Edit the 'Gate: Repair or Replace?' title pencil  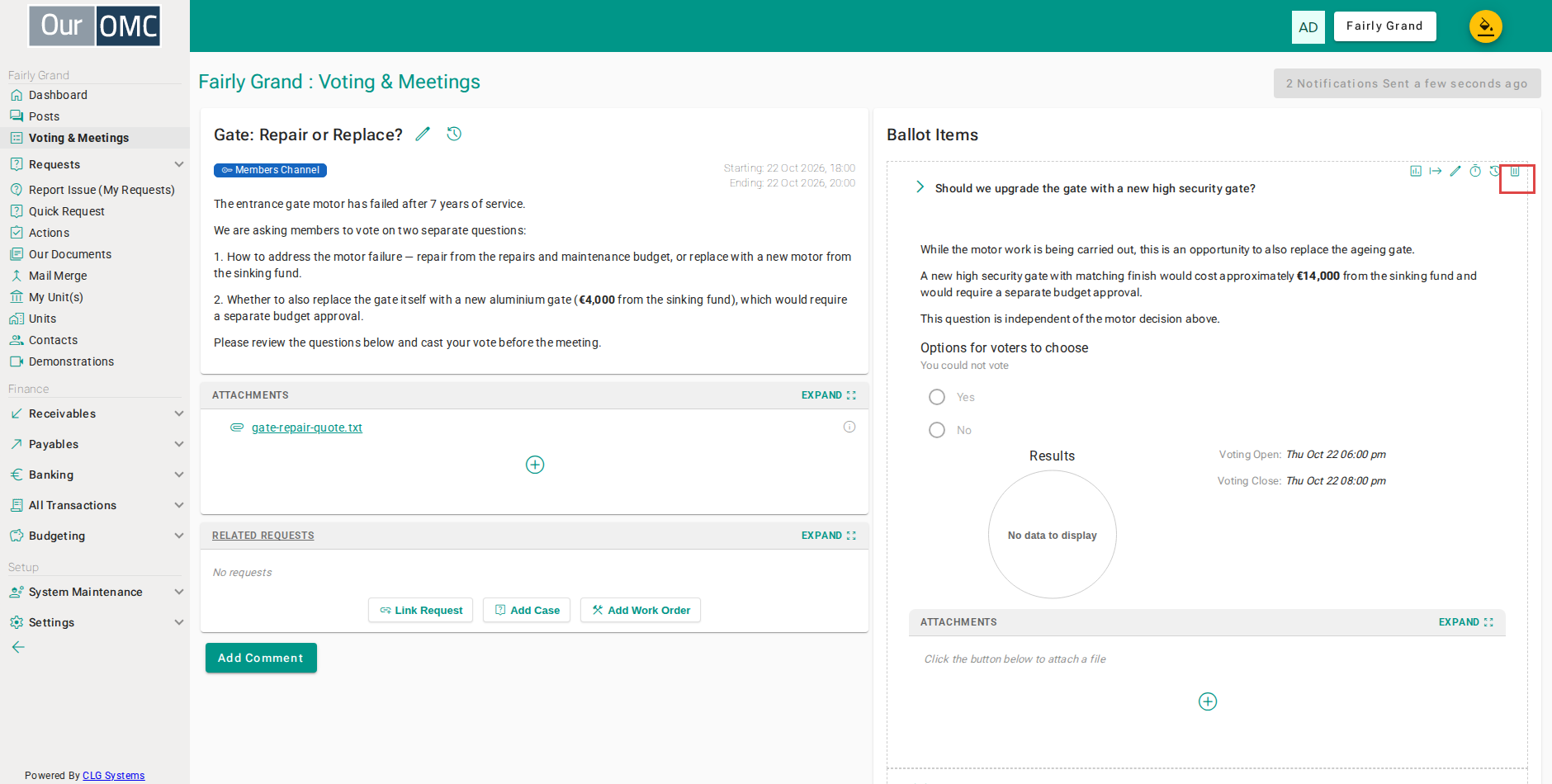(x=423, y=134)
